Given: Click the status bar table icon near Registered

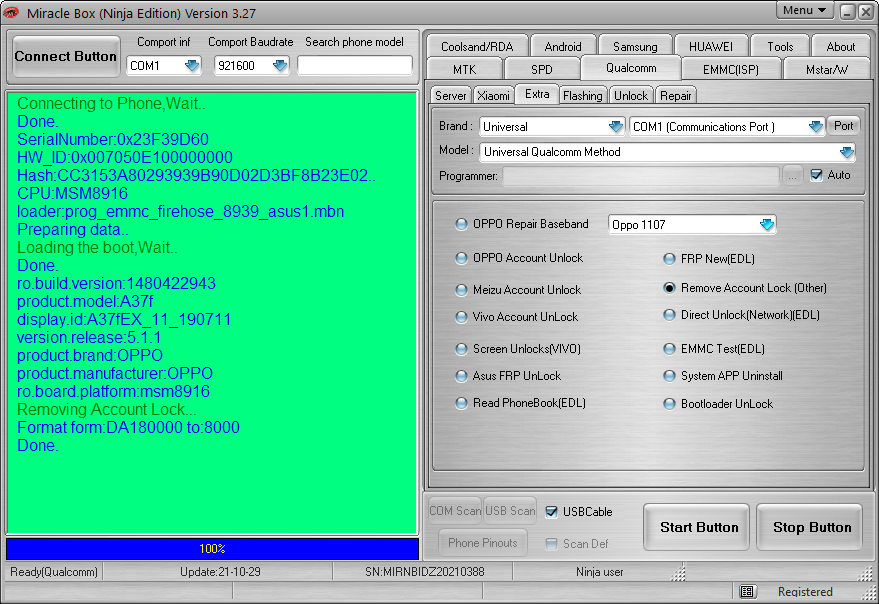Looking at the screenshot, I should point(746,591).
